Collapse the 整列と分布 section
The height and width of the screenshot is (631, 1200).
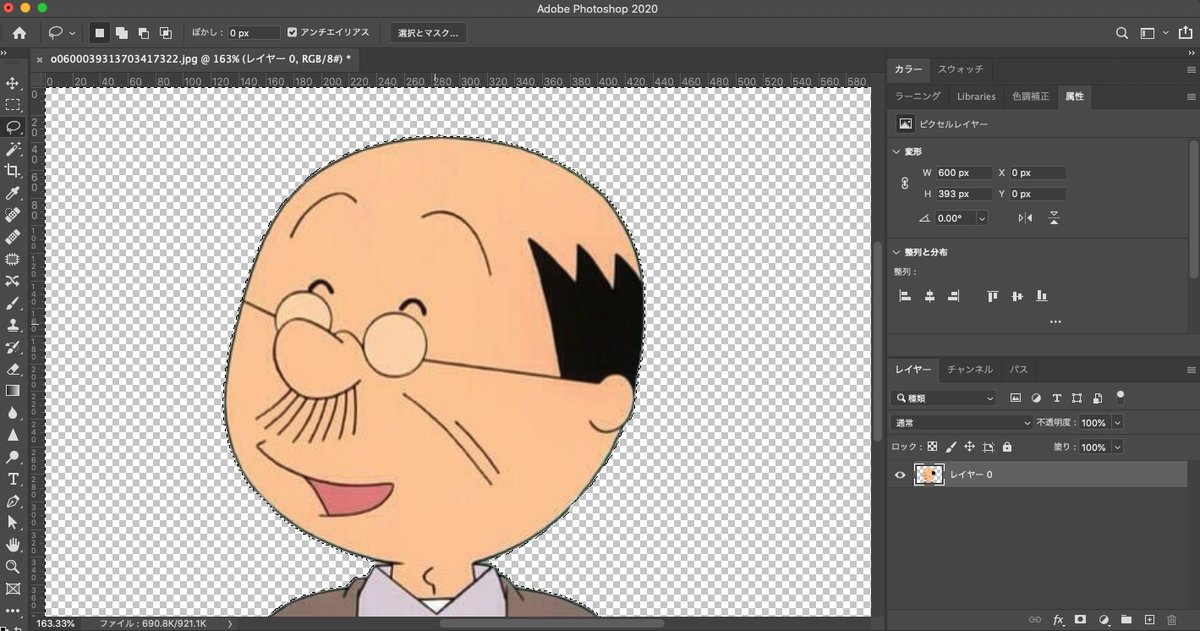pyautogui.click(x=896, y=252)
